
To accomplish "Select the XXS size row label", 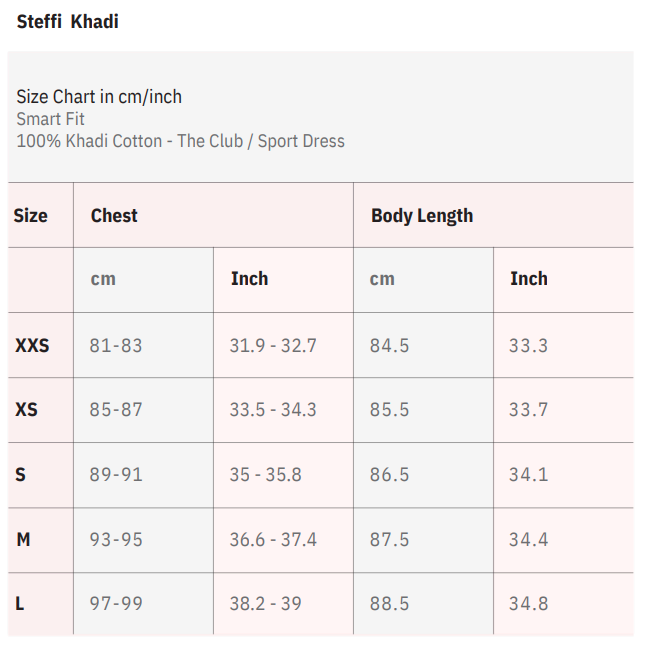I will 32,346.
